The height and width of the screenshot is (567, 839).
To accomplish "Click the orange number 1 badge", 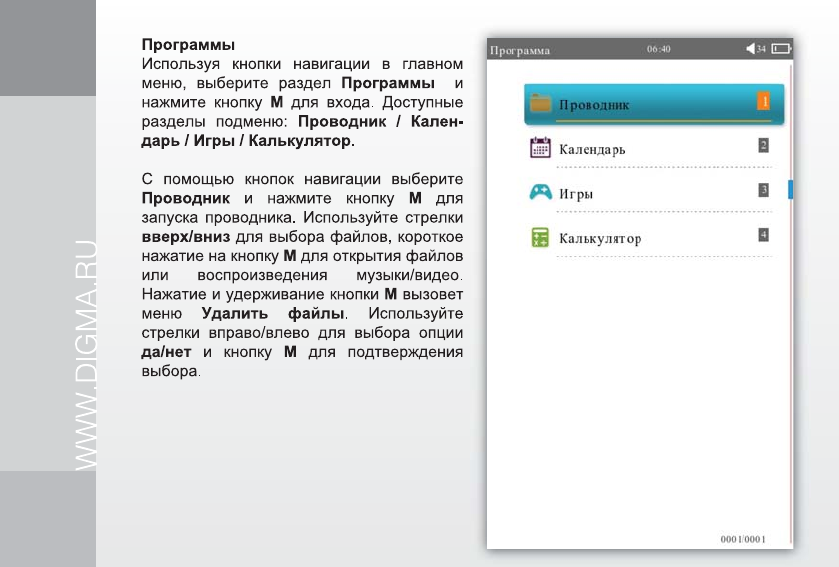I will (x=764, y=101).
